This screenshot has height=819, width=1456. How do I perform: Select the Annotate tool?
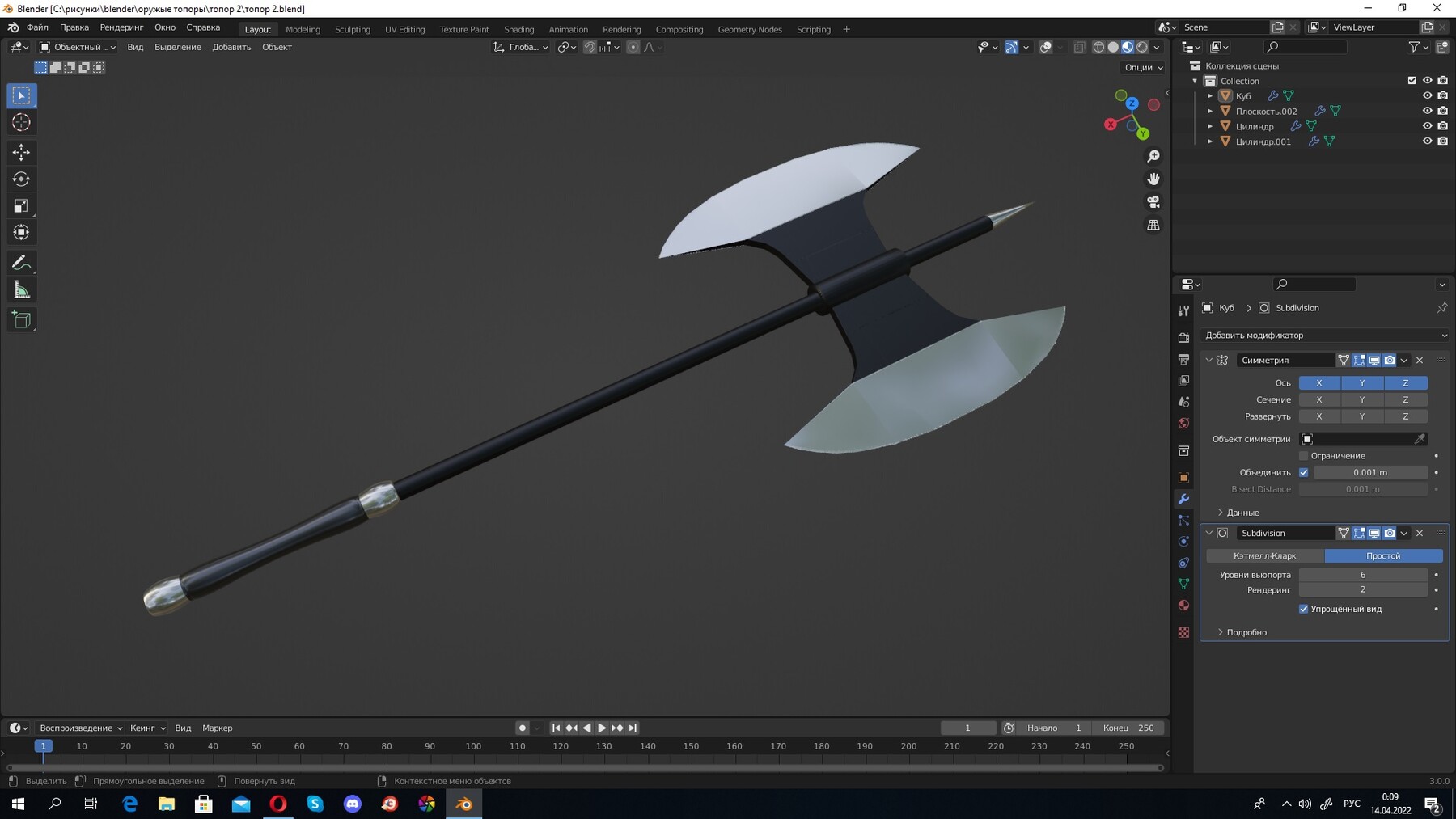click(21, 261)
